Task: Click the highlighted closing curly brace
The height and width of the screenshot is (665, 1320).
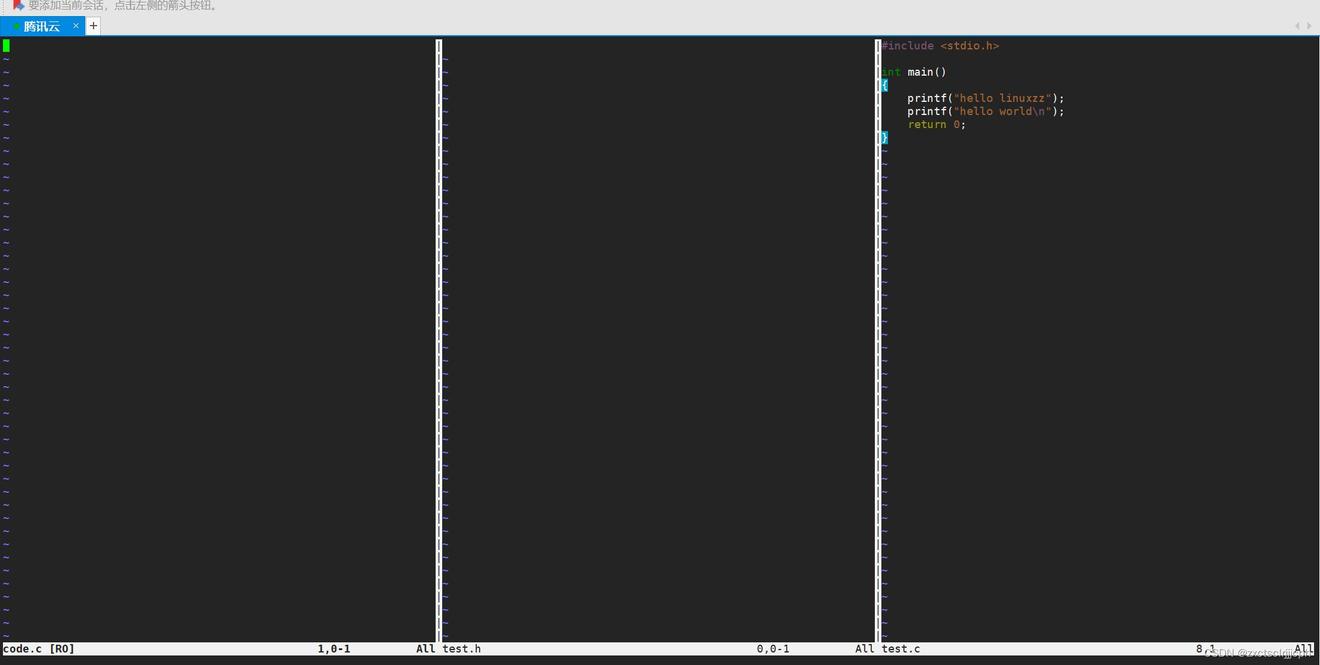Action: (884, 137)
